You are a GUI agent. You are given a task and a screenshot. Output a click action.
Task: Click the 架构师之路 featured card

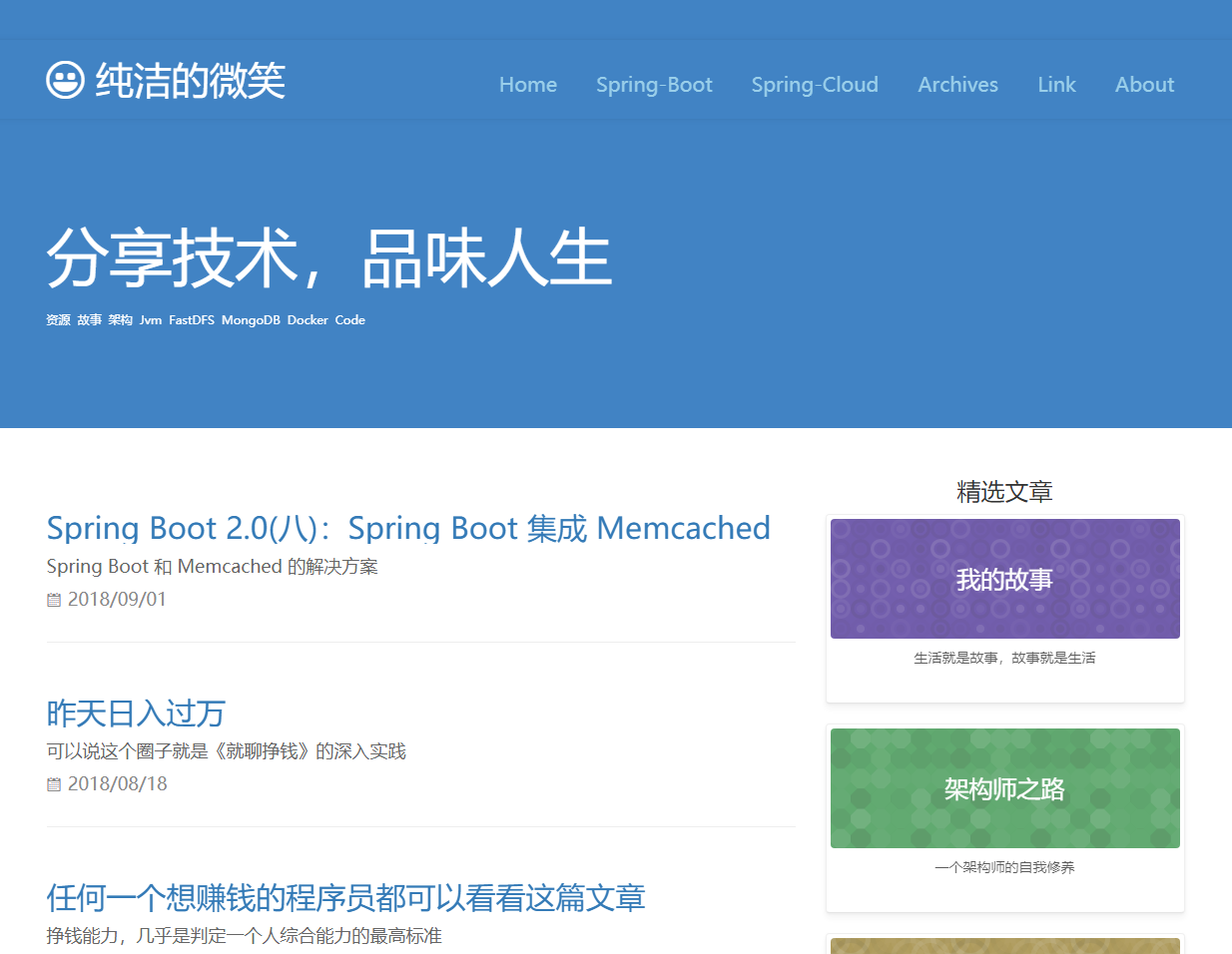1004,788
